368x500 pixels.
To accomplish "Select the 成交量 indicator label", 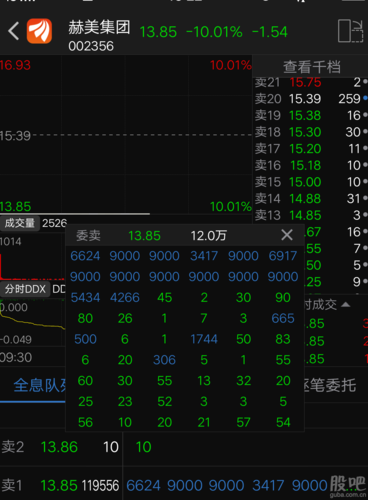I will (x=20, y=223).
